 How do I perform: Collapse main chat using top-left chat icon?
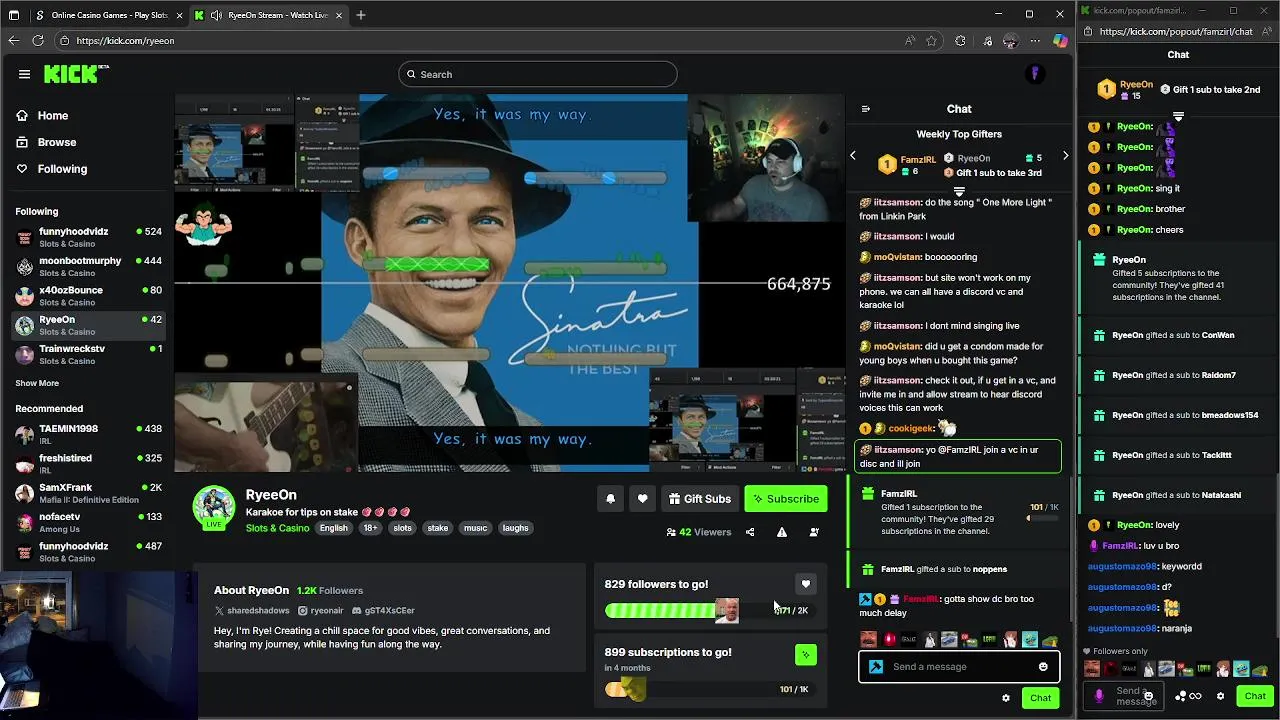(865, 109)
